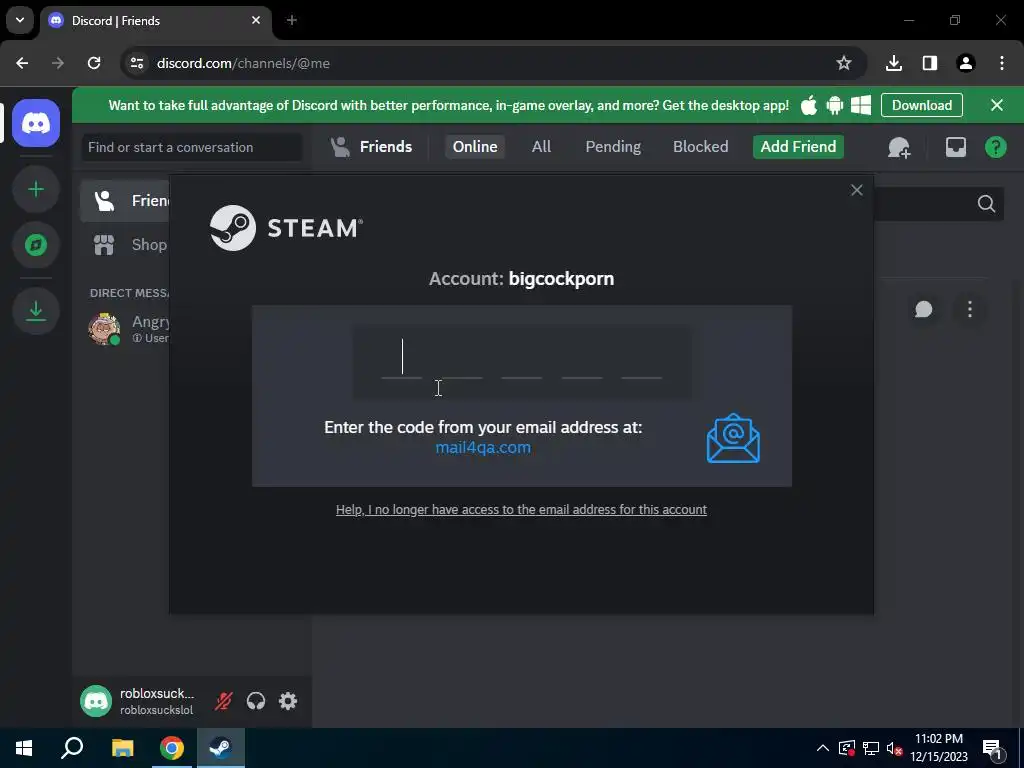Open Discord home direct messages icon
This screenshot has height=768, width=1024.
[36, 123]
